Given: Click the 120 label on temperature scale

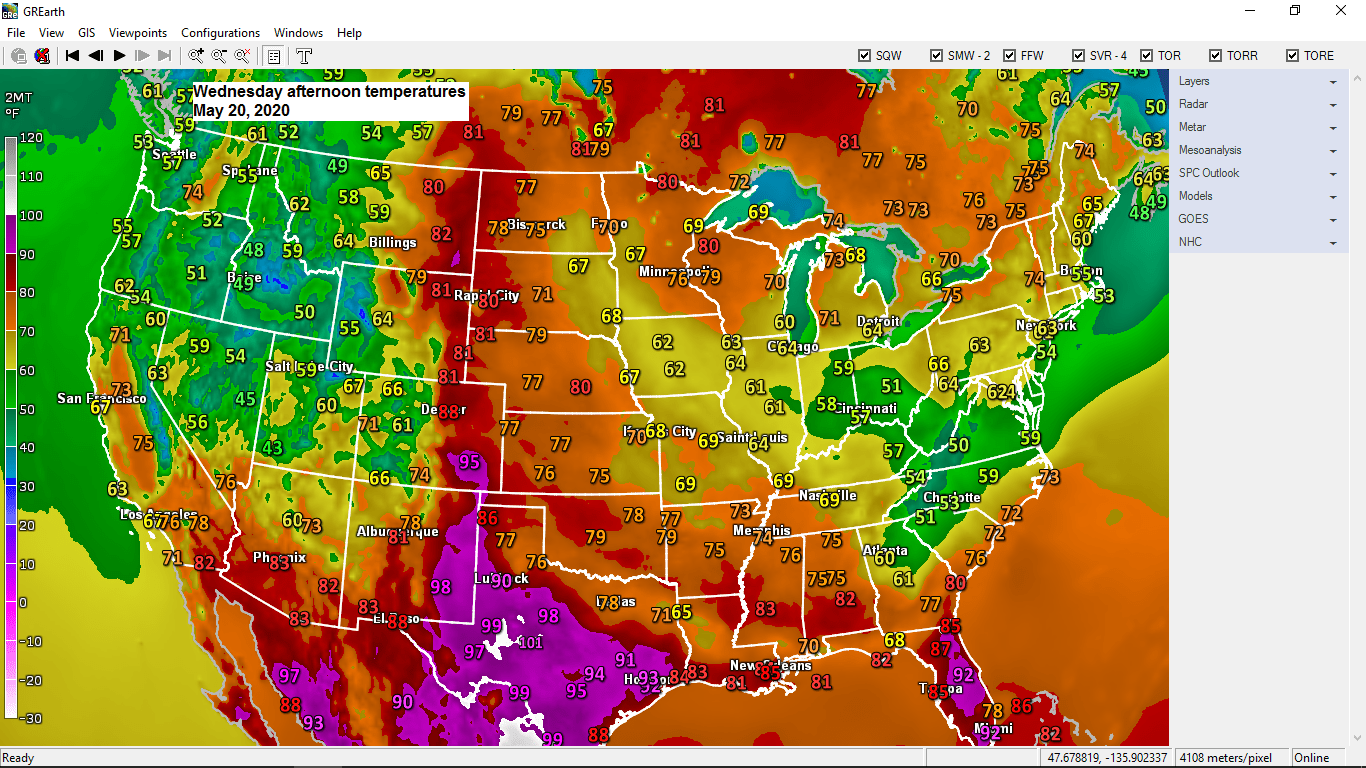Looking at the screenshot, I should [30, 137].
